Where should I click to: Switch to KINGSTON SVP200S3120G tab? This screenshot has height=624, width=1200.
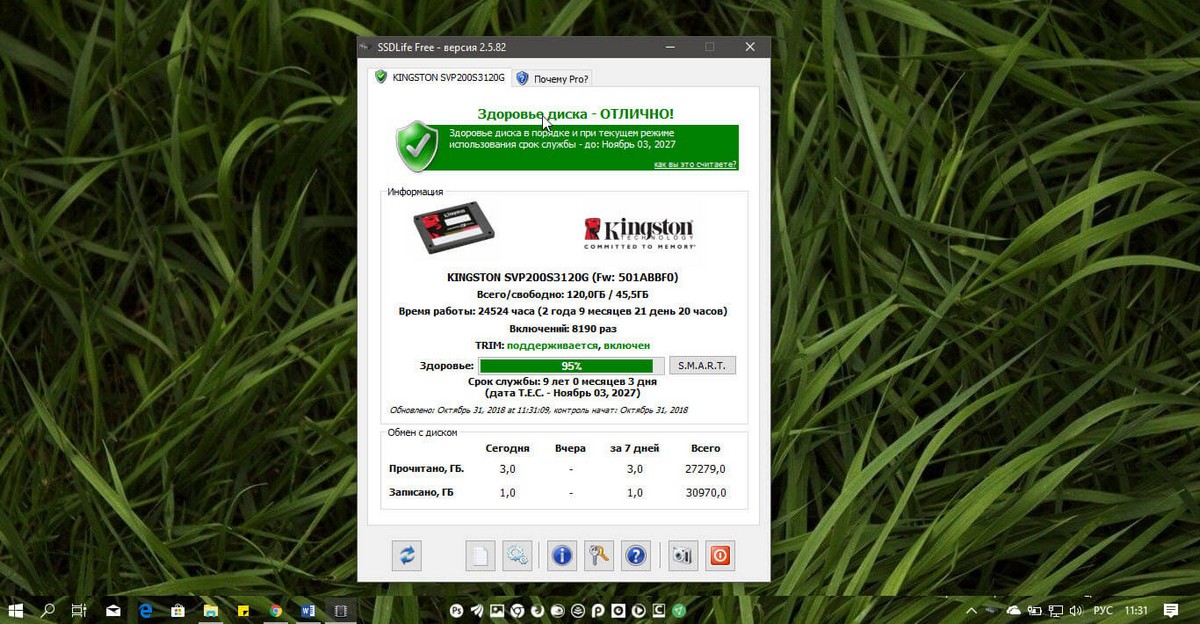439,77
